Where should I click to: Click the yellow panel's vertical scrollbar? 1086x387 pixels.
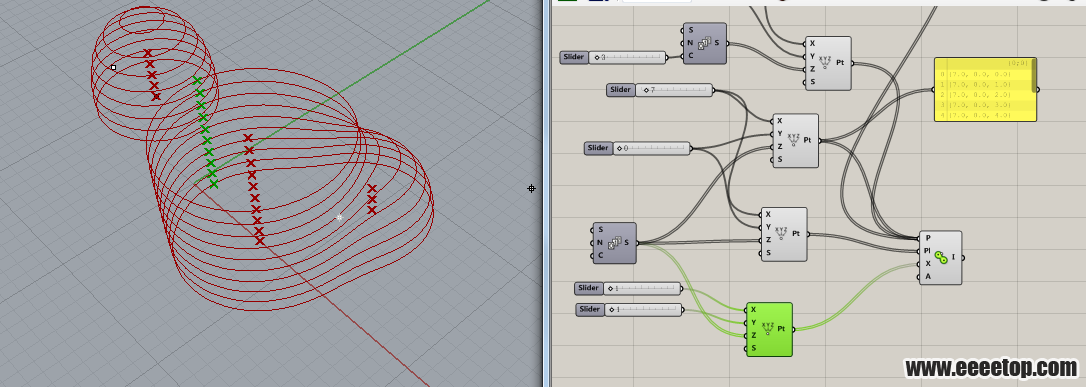(x=1034, y=75)
